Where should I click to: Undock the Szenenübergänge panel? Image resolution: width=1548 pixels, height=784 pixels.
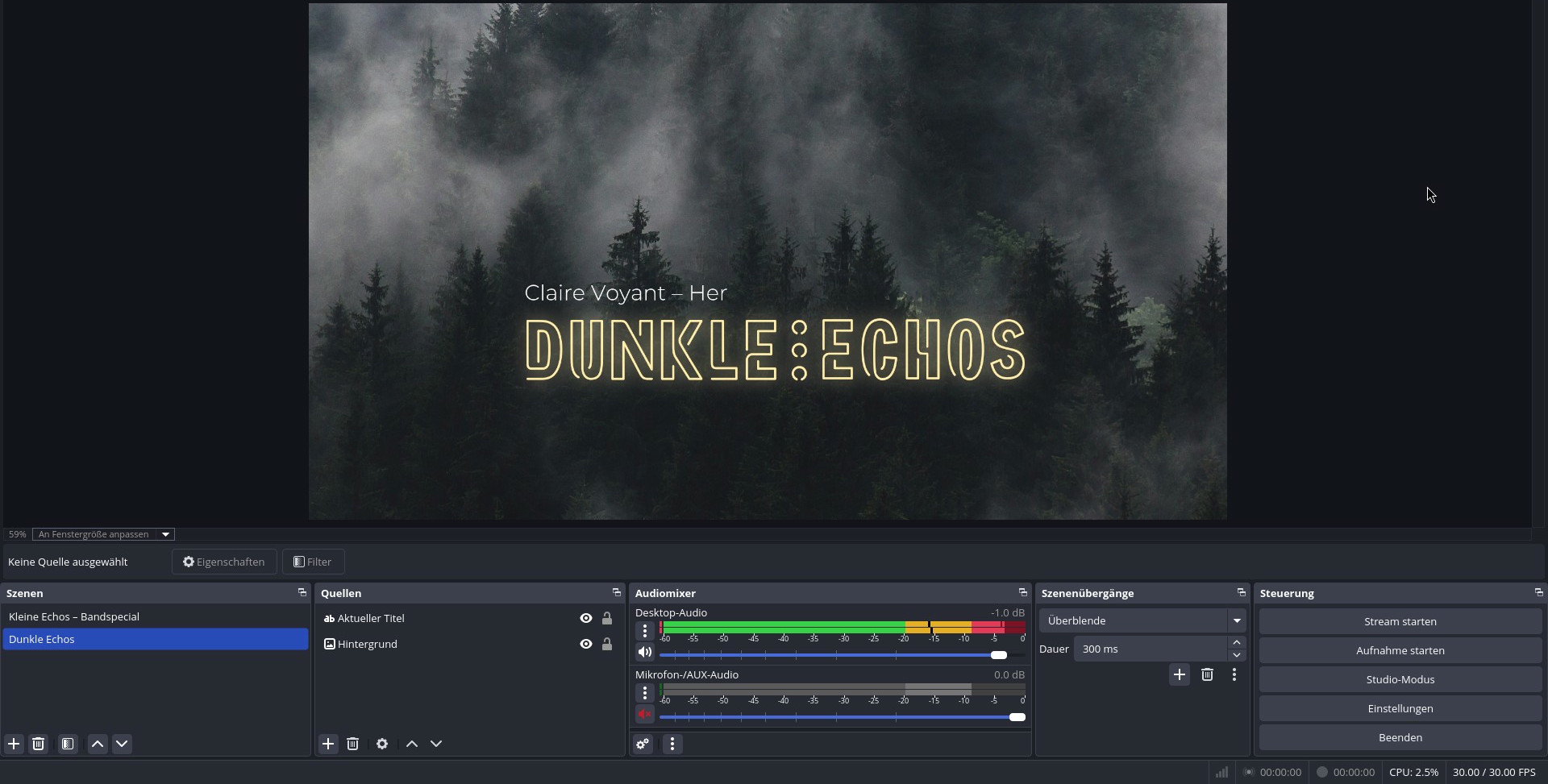pos(1242,592)
